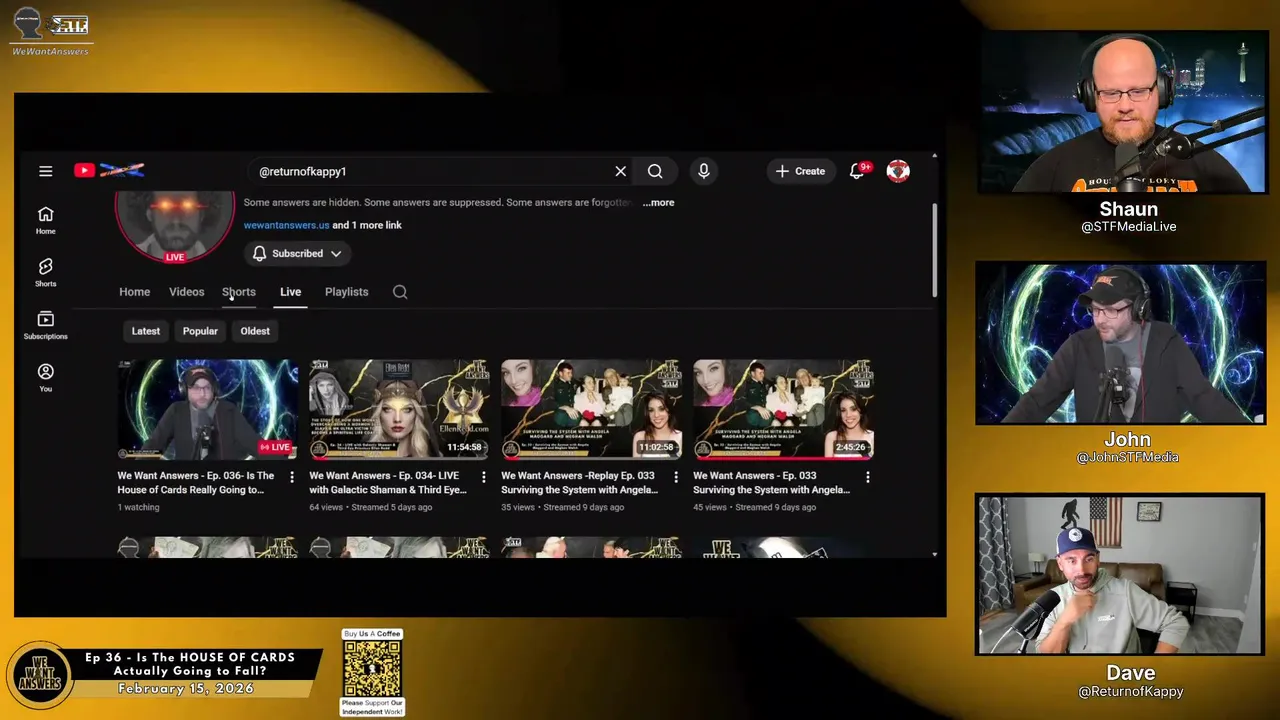The height and width of the screenshot is (720, 1280).
Task: Start voice search with the microphone icon
Action: pos(704,171)
